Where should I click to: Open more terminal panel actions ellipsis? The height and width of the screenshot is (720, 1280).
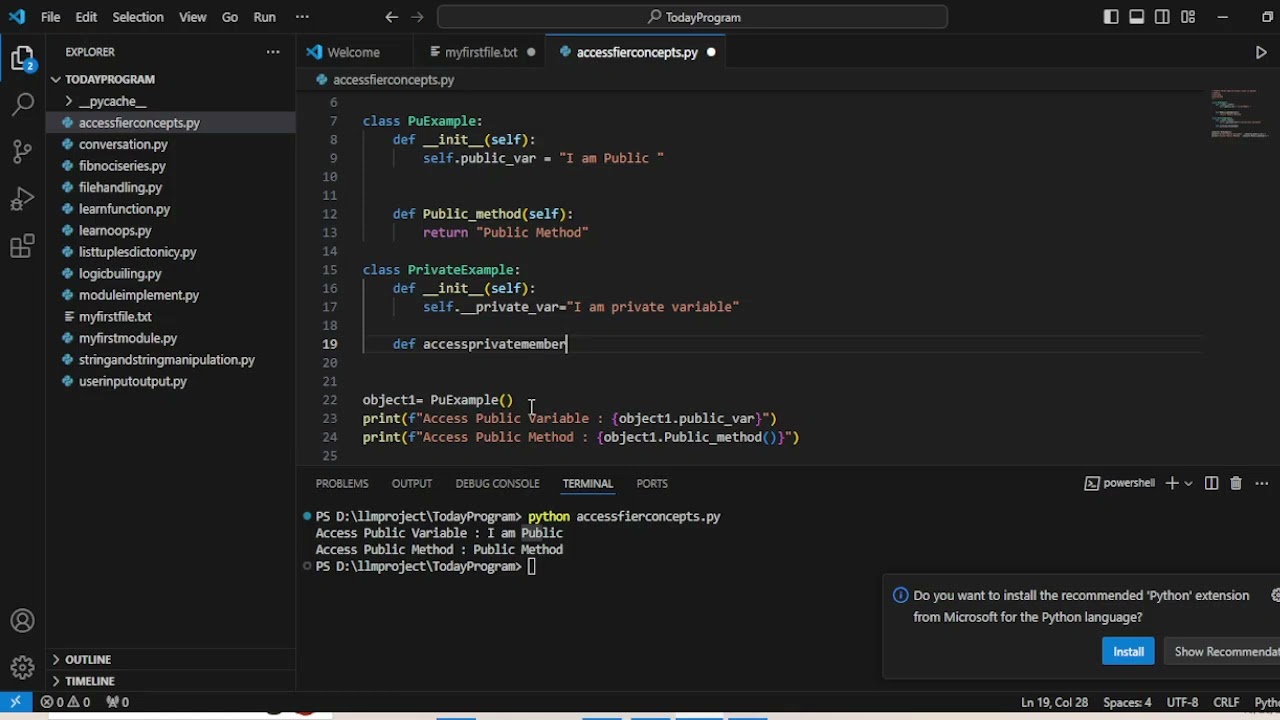click(x=1261, y=483)
